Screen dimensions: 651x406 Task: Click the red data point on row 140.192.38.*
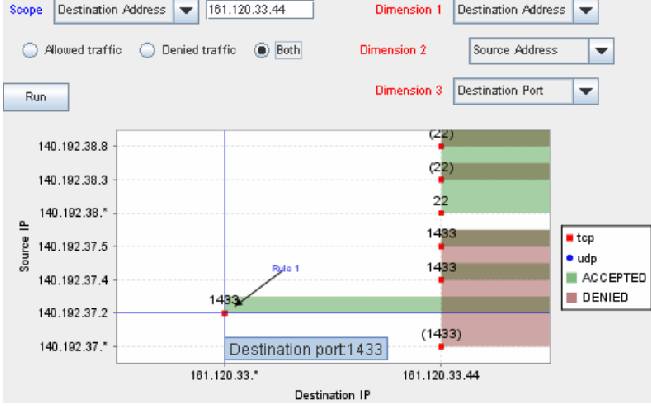click(441, 213)
